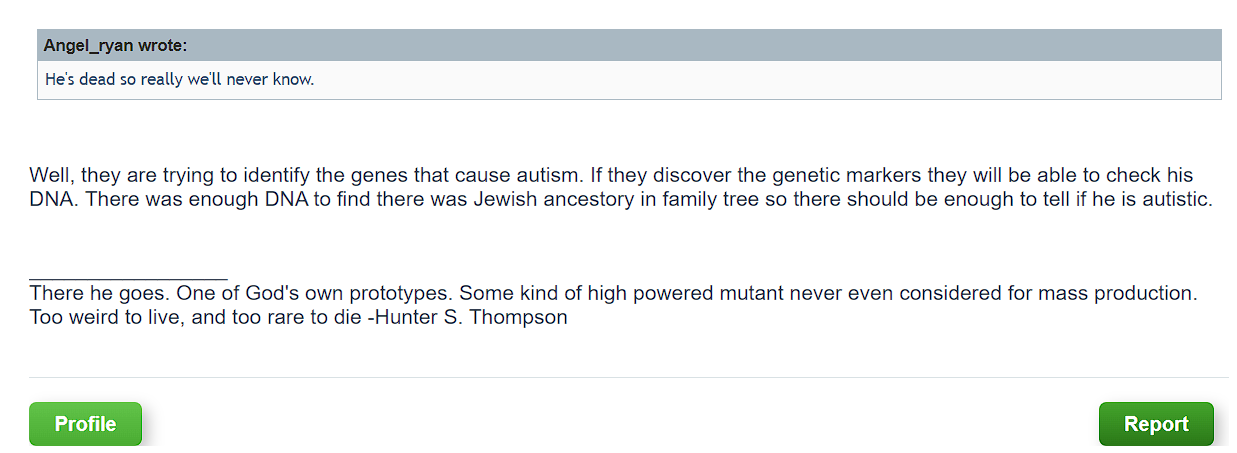Click "Too weird to live" in the signature

pos(99,318)
